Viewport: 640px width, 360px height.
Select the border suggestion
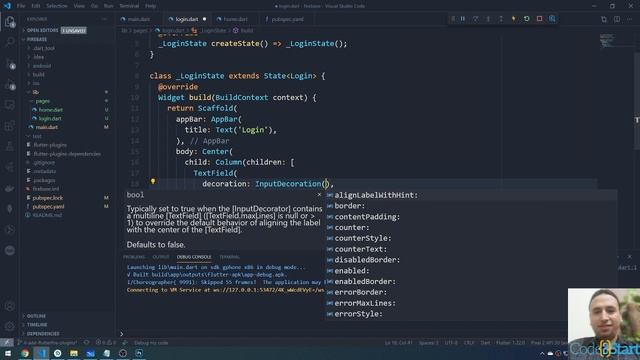[471, 206]
